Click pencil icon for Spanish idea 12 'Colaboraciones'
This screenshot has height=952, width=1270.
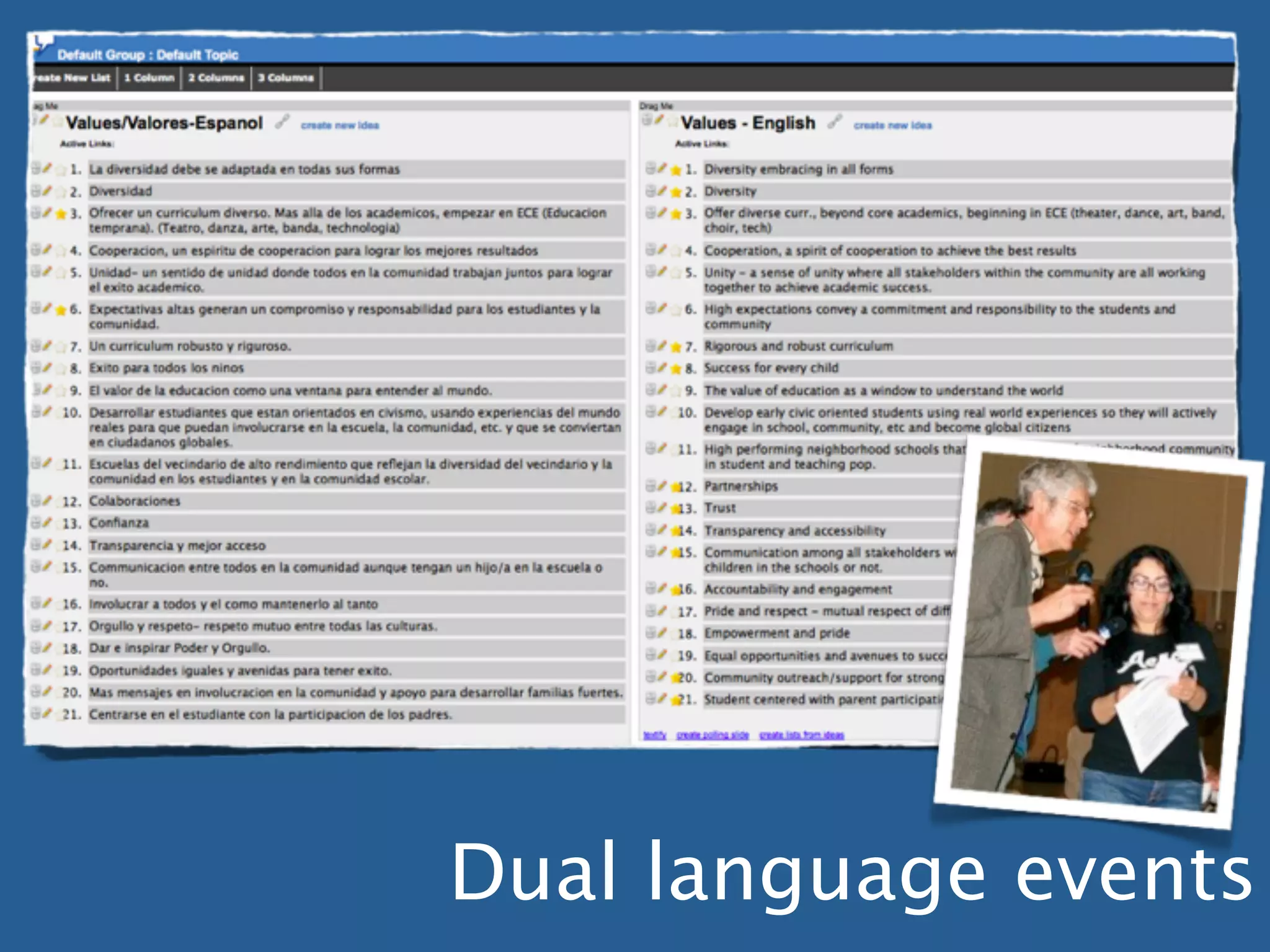47,500
